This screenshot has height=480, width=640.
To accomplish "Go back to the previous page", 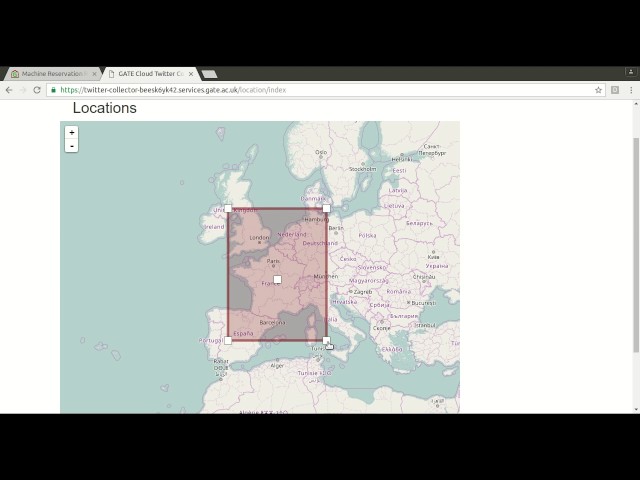I will (x=9, y=90).
